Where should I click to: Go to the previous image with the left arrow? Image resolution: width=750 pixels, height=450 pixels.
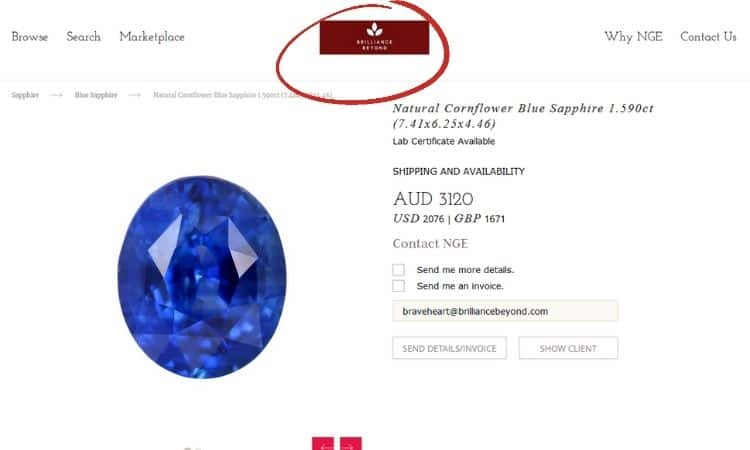(323, 443)
